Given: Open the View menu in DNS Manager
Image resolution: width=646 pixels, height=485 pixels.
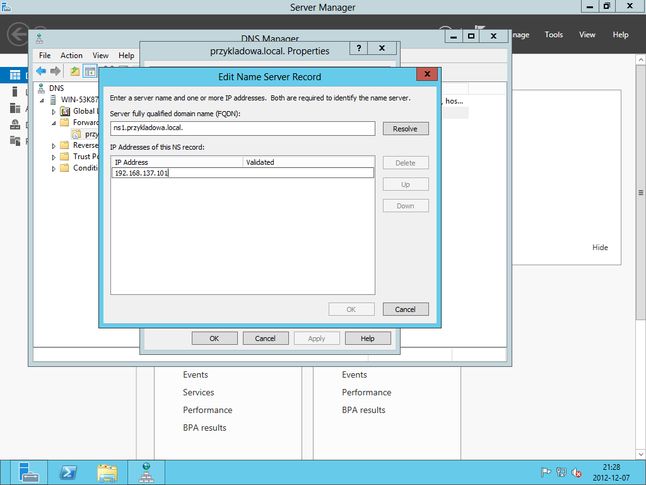Looking at the screenshot, I should [x=100, y=55].
